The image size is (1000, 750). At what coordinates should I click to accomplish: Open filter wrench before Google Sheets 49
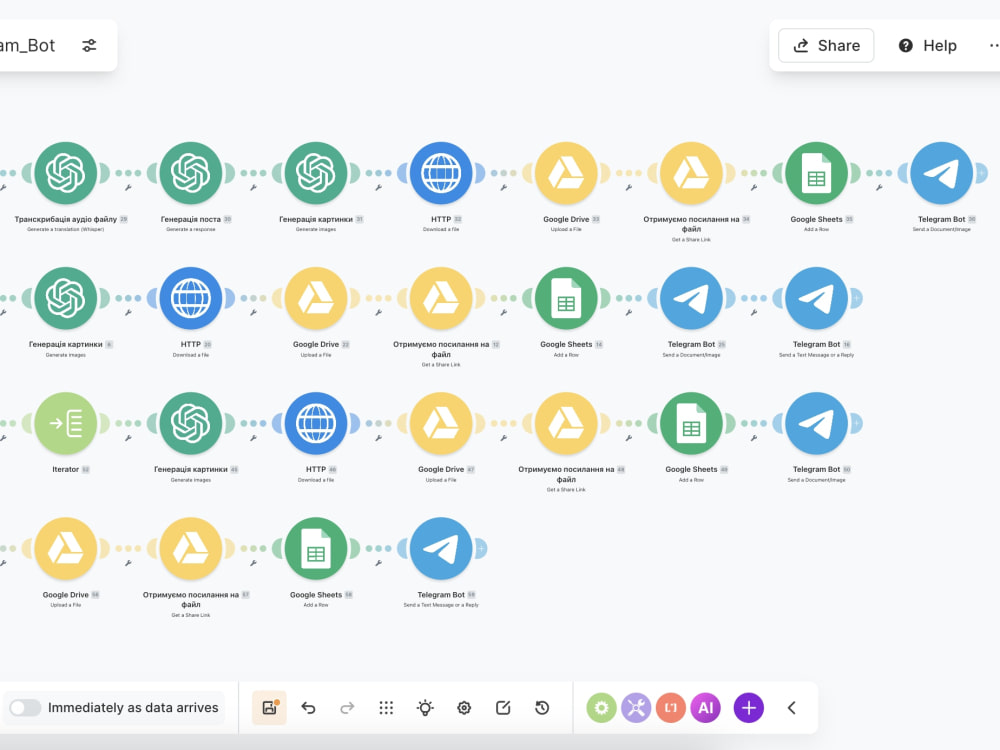[x=629, y=438]
